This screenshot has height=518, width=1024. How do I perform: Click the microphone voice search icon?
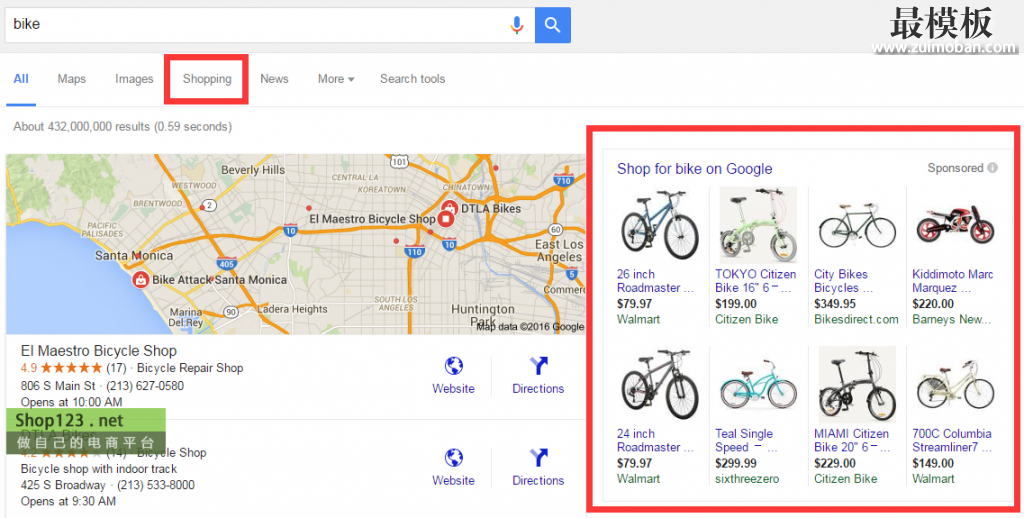(517, 25)
